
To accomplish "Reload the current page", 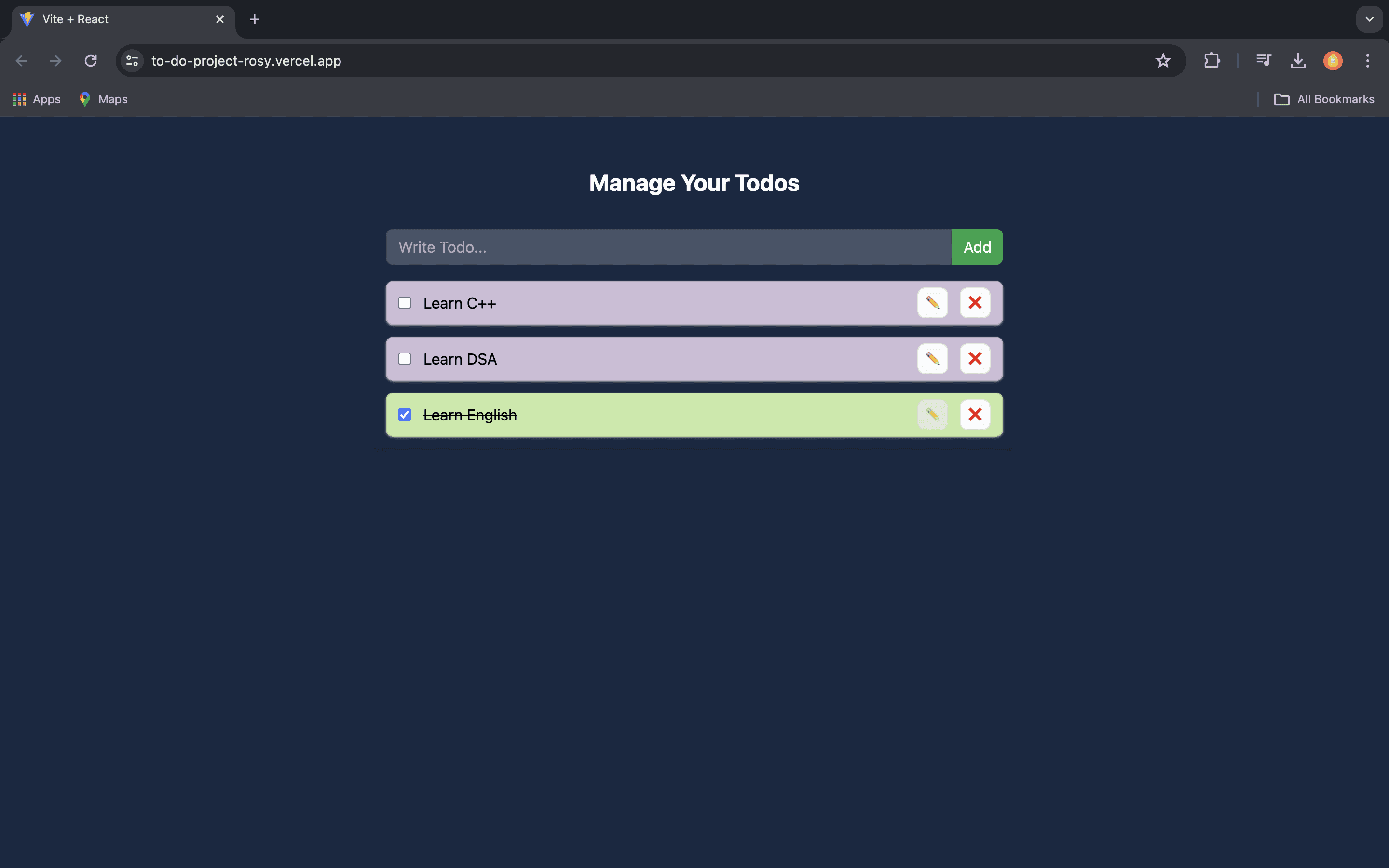I will click(91, 61).
